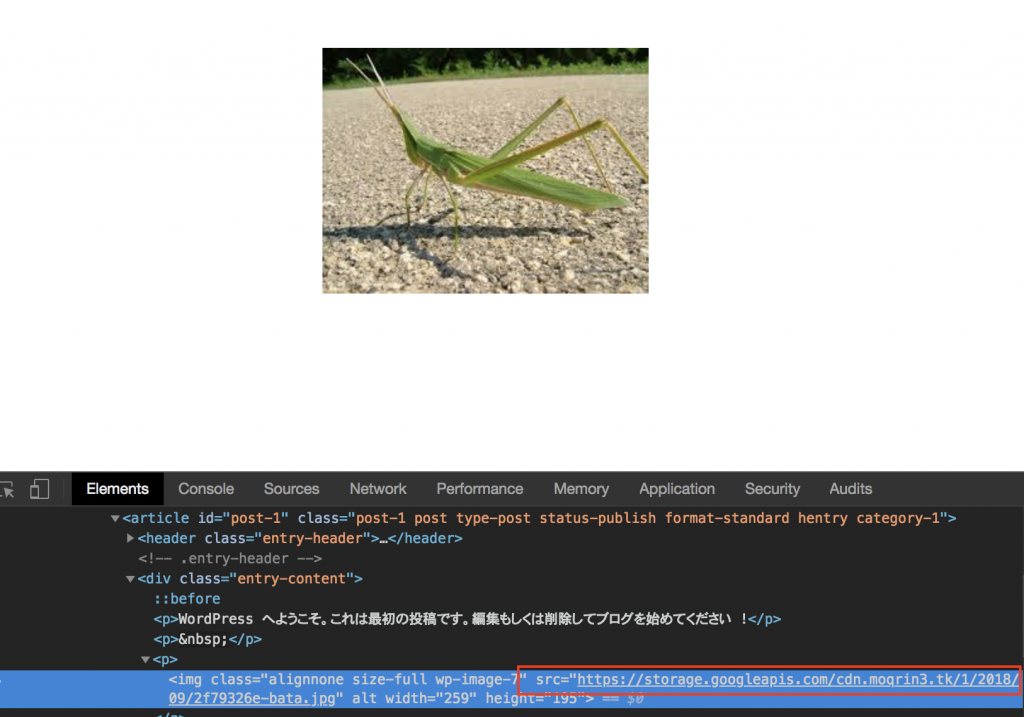Select the ::before pseudo-element row
Image resolution: width=1024 pixels, height=717 pixels.
pos(187,599)
